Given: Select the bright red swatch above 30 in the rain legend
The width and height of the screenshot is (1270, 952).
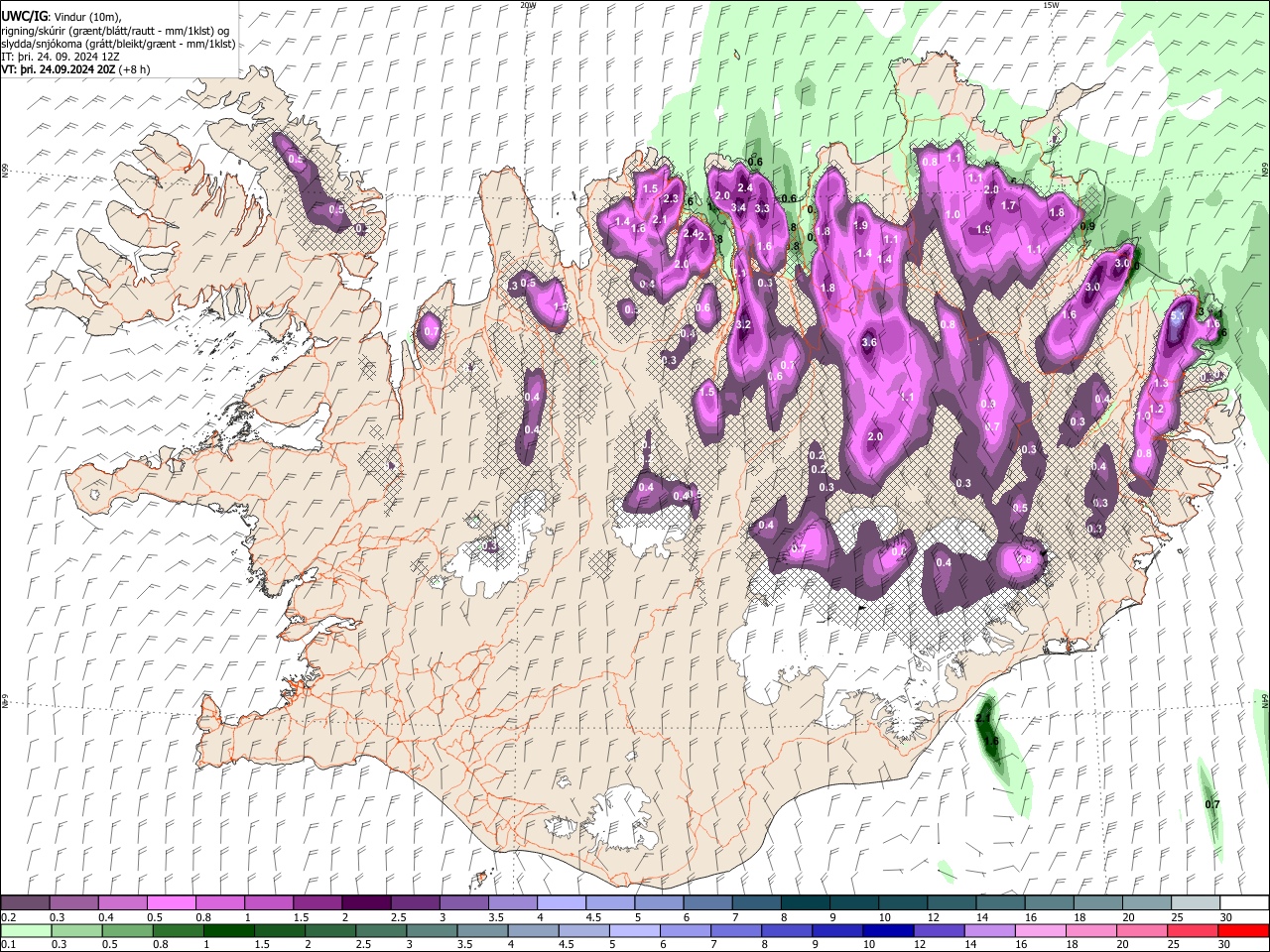Looking at the screenshot, I should tap(1243, 930).
